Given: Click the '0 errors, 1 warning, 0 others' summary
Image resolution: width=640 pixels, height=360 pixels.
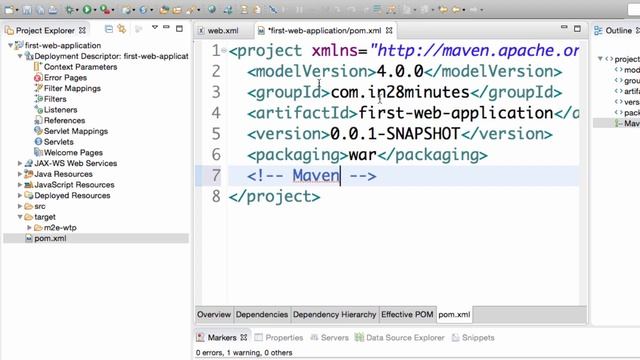Looking at the screenshot, I should pos(244,353).
